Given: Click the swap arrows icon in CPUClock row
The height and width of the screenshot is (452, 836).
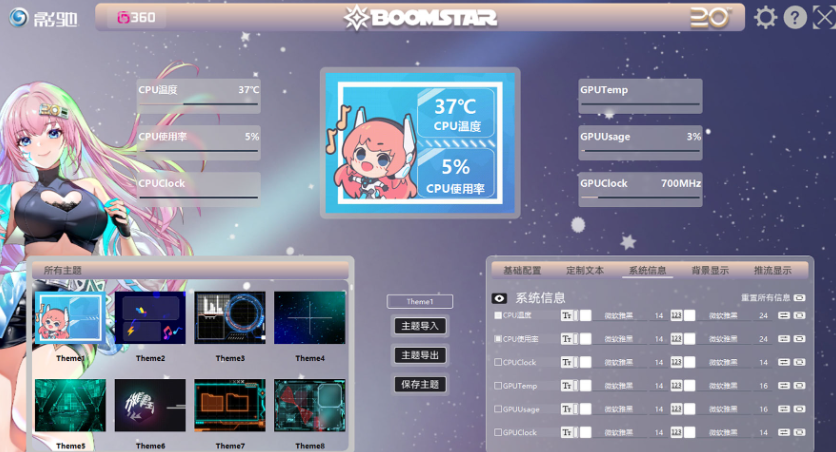Looking at the screenshot, I should 783,362.
